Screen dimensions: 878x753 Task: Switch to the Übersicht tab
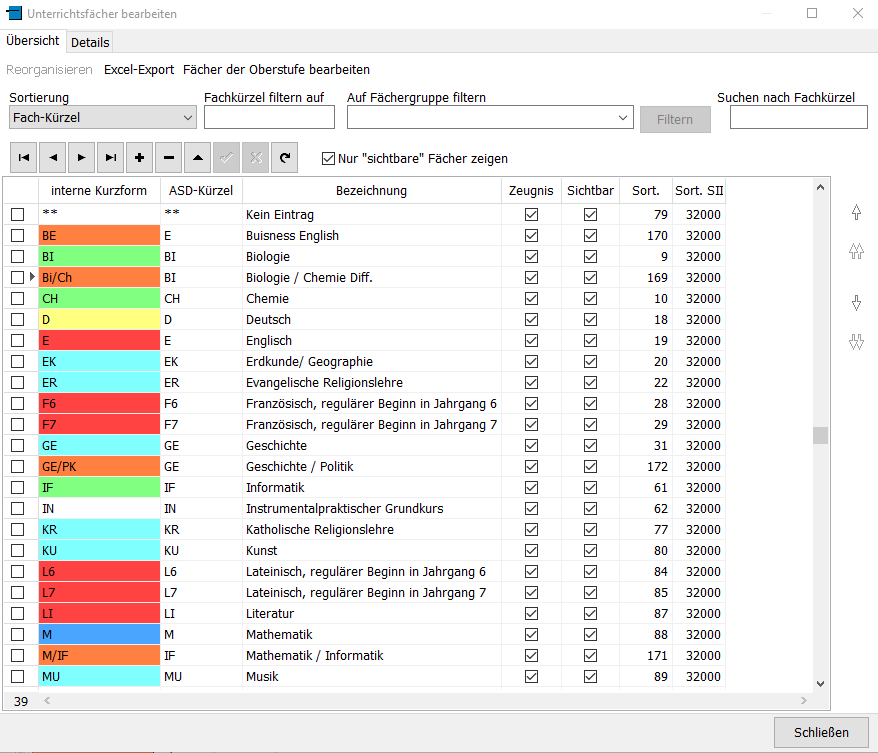coord(32,41)
